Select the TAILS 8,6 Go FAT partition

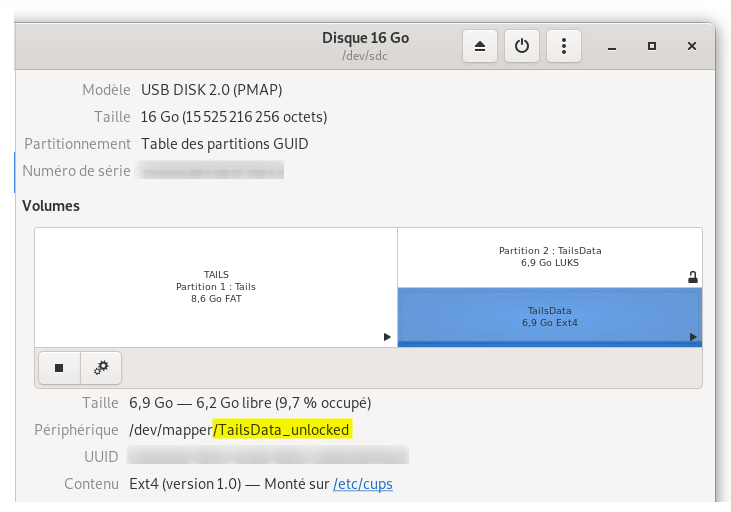216,286
